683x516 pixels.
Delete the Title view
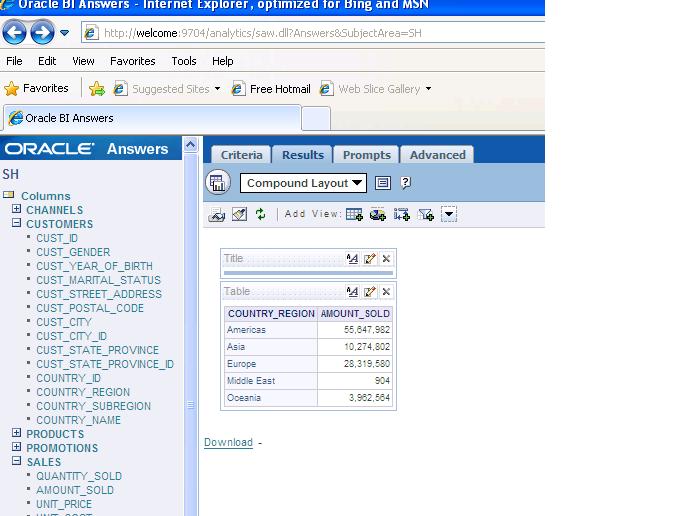(386, 259)
